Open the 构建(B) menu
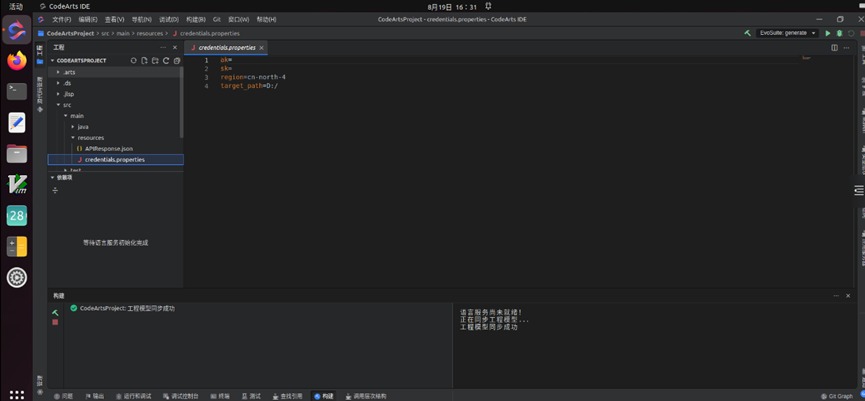This screenshot has height=401, width=865. [196, 19]
